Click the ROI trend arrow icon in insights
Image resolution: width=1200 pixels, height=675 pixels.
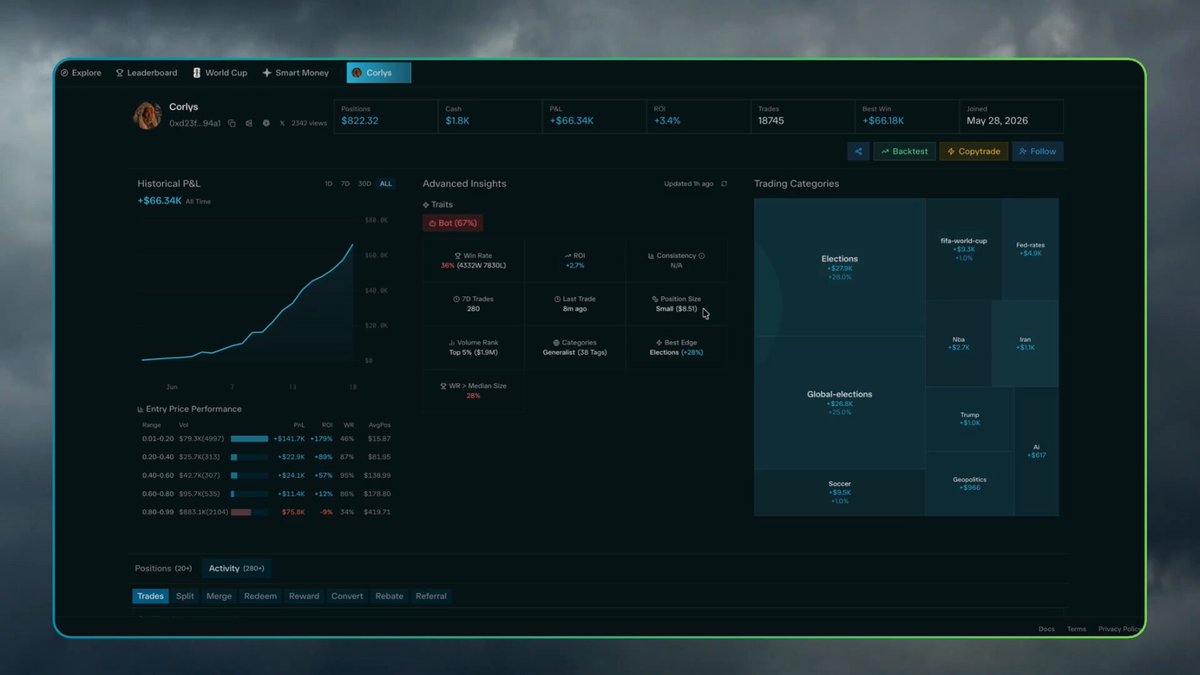pos(567,256)
